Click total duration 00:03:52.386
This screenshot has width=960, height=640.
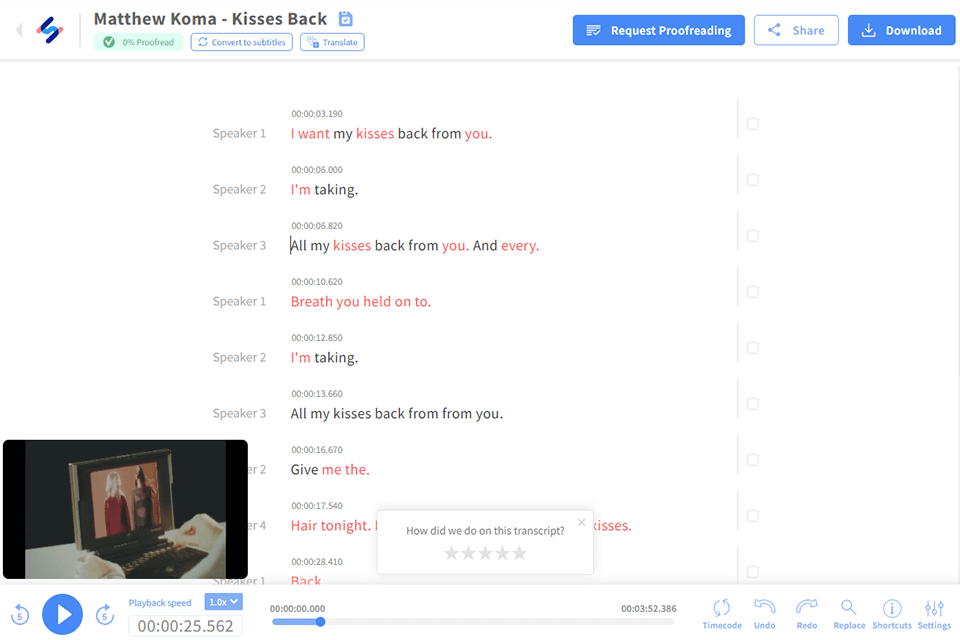pyautogui.click(x=648, y=609)
